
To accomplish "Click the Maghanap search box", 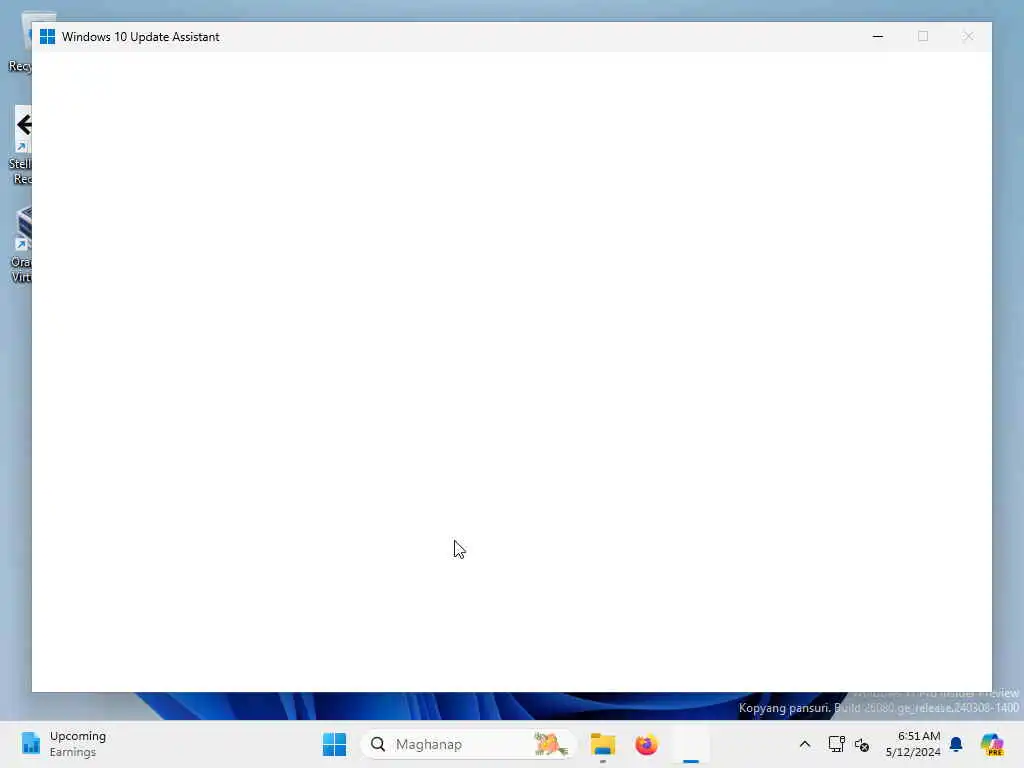I will pos(468,744).
